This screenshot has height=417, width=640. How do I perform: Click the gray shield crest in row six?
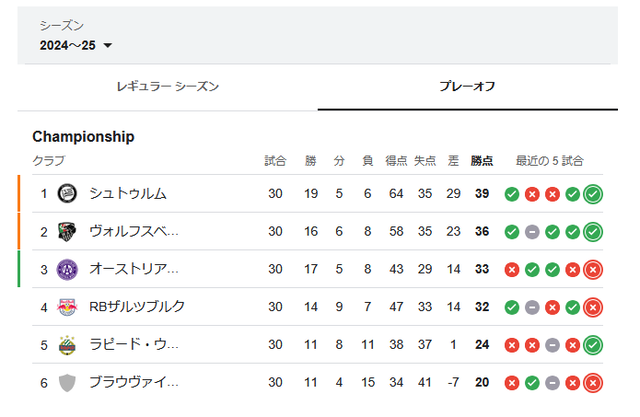tap(68, 383)
